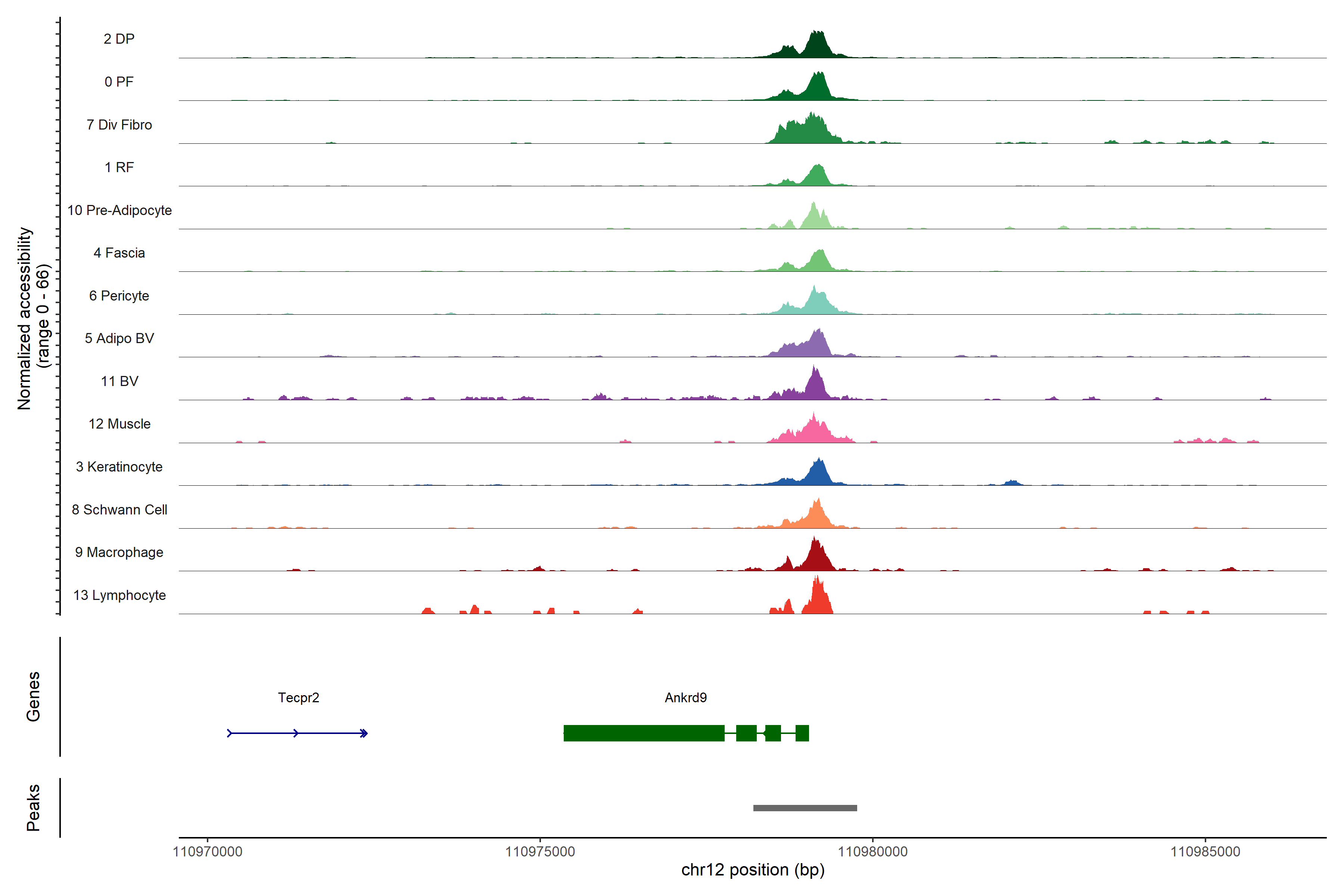Click the 2 DP track label
1344x896 pixels.
[119, 39]
